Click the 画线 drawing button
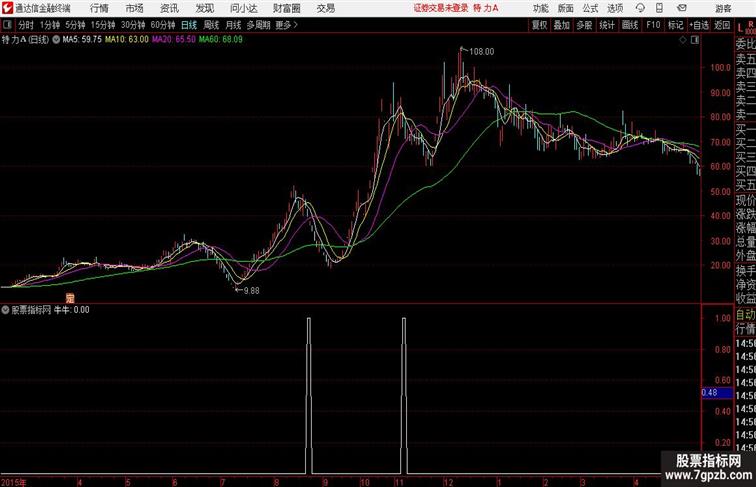 [x=630, y=25]
